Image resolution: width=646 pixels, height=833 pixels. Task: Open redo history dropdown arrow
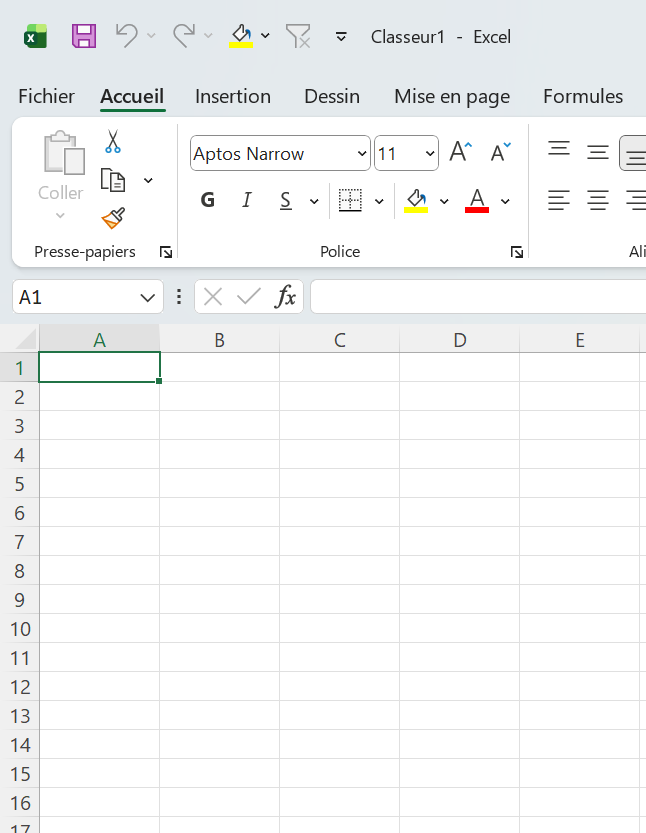coord(208,36)
